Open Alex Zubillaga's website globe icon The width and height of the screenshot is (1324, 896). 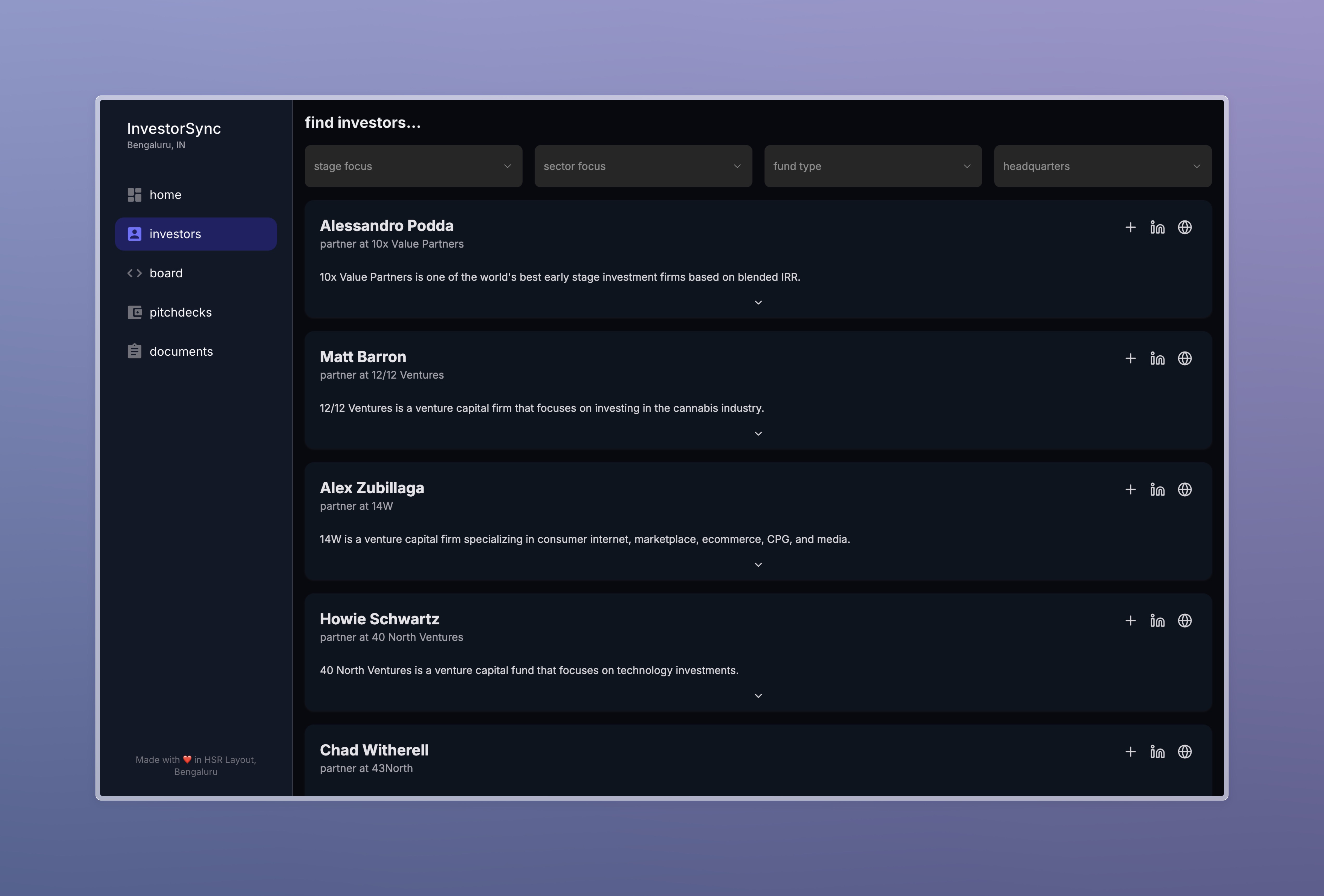click(x=1185, y=489)
